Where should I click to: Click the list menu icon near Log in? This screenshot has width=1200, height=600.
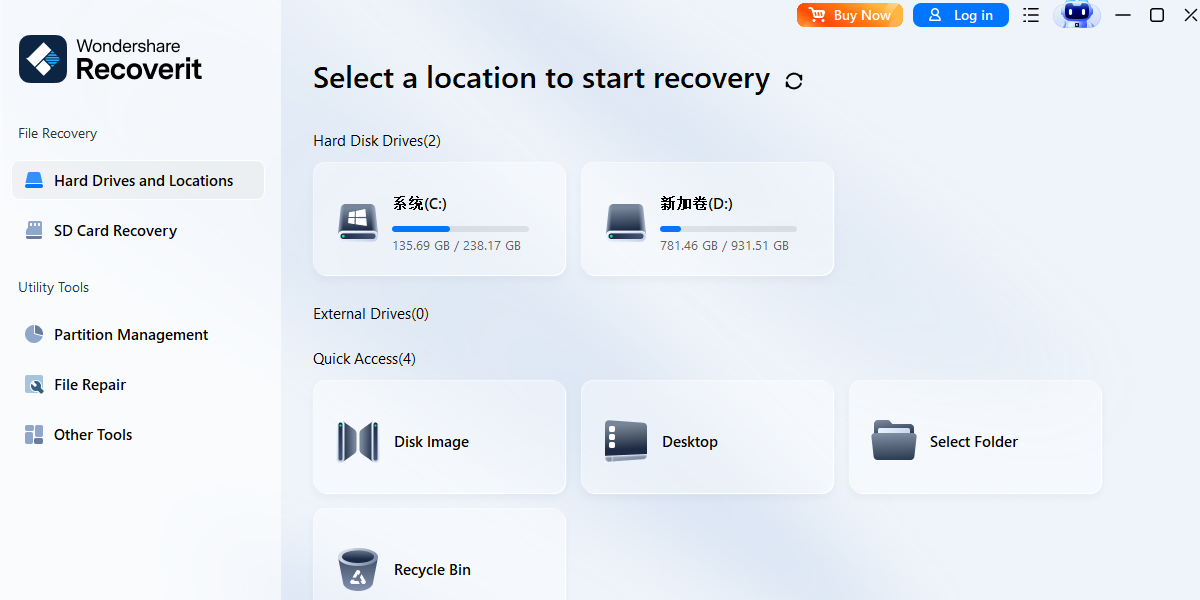(x=1031, y=15)
